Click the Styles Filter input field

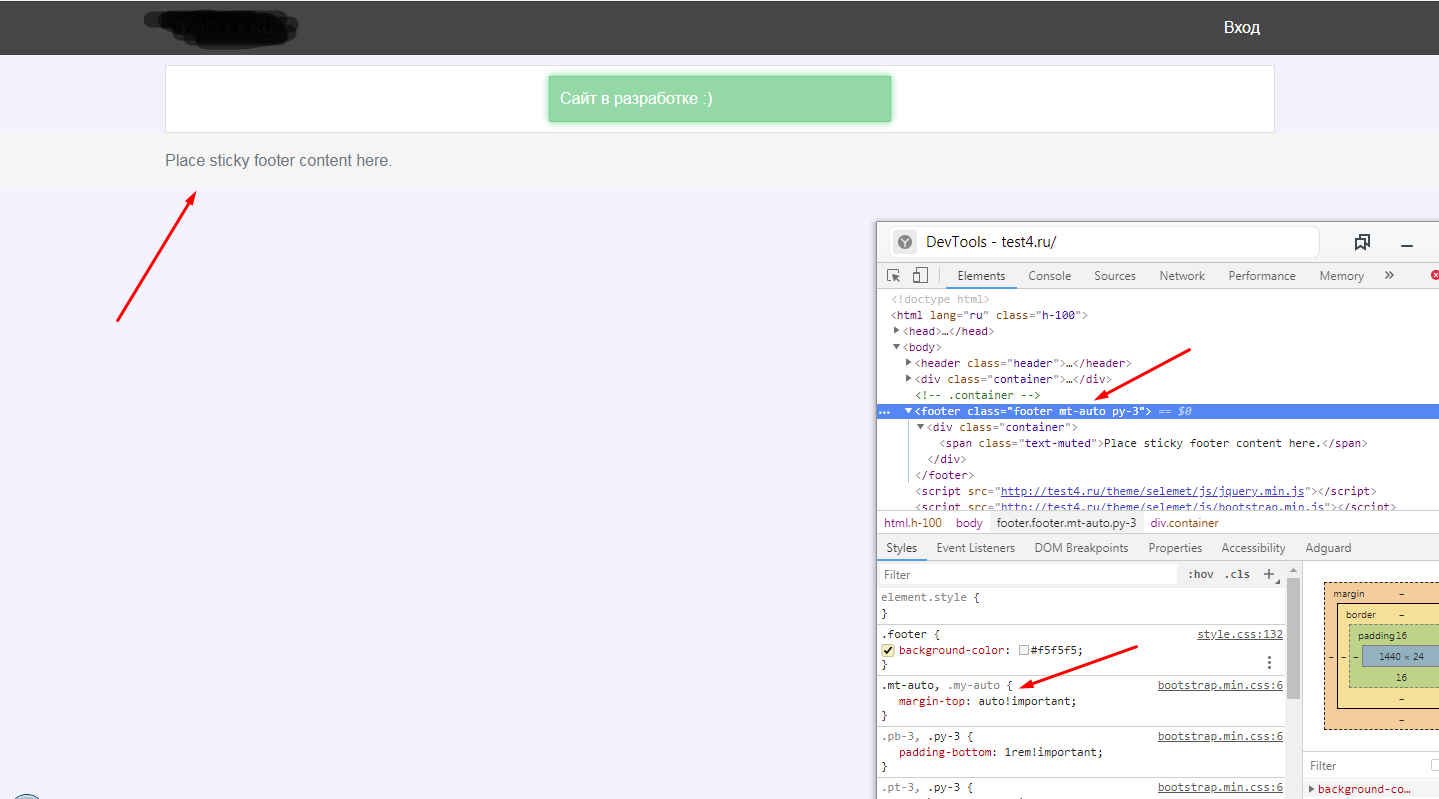point(1028,574)
